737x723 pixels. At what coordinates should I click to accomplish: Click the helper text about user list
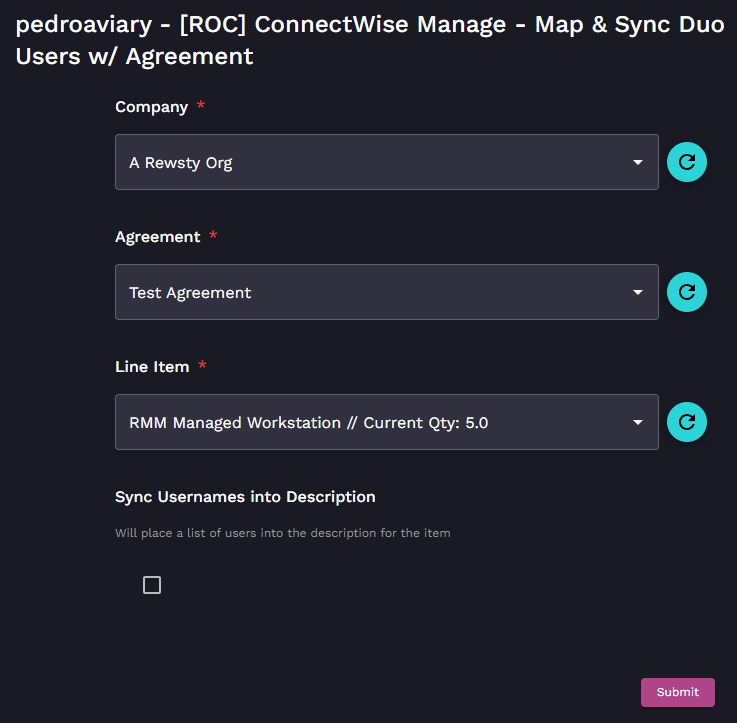coord(282,533)
